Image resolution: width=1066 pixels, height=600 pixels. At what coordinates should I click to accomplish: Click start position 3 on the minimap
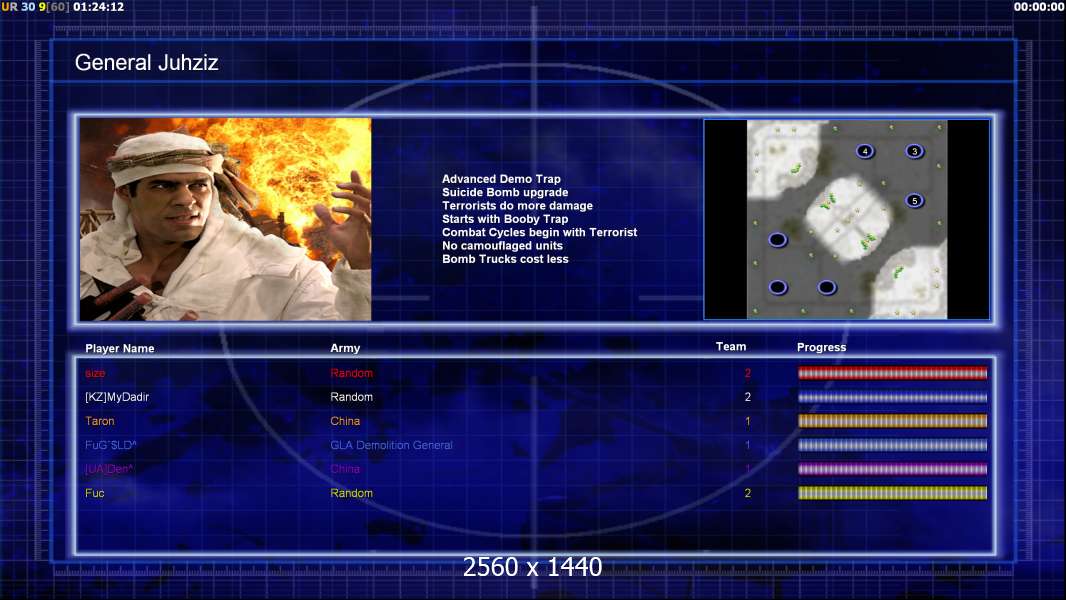(914, 151)
